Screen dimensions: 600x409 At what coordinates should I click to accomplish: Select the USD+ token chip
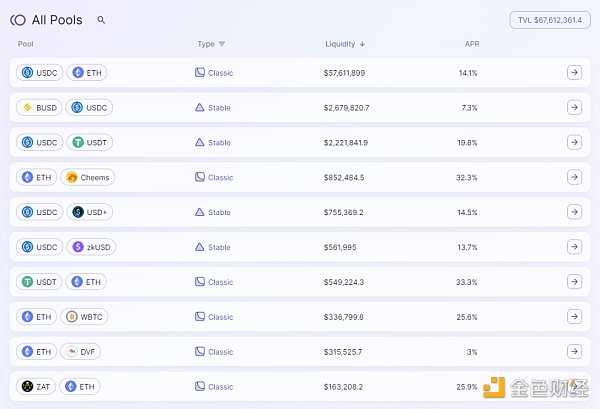point(89,212)
